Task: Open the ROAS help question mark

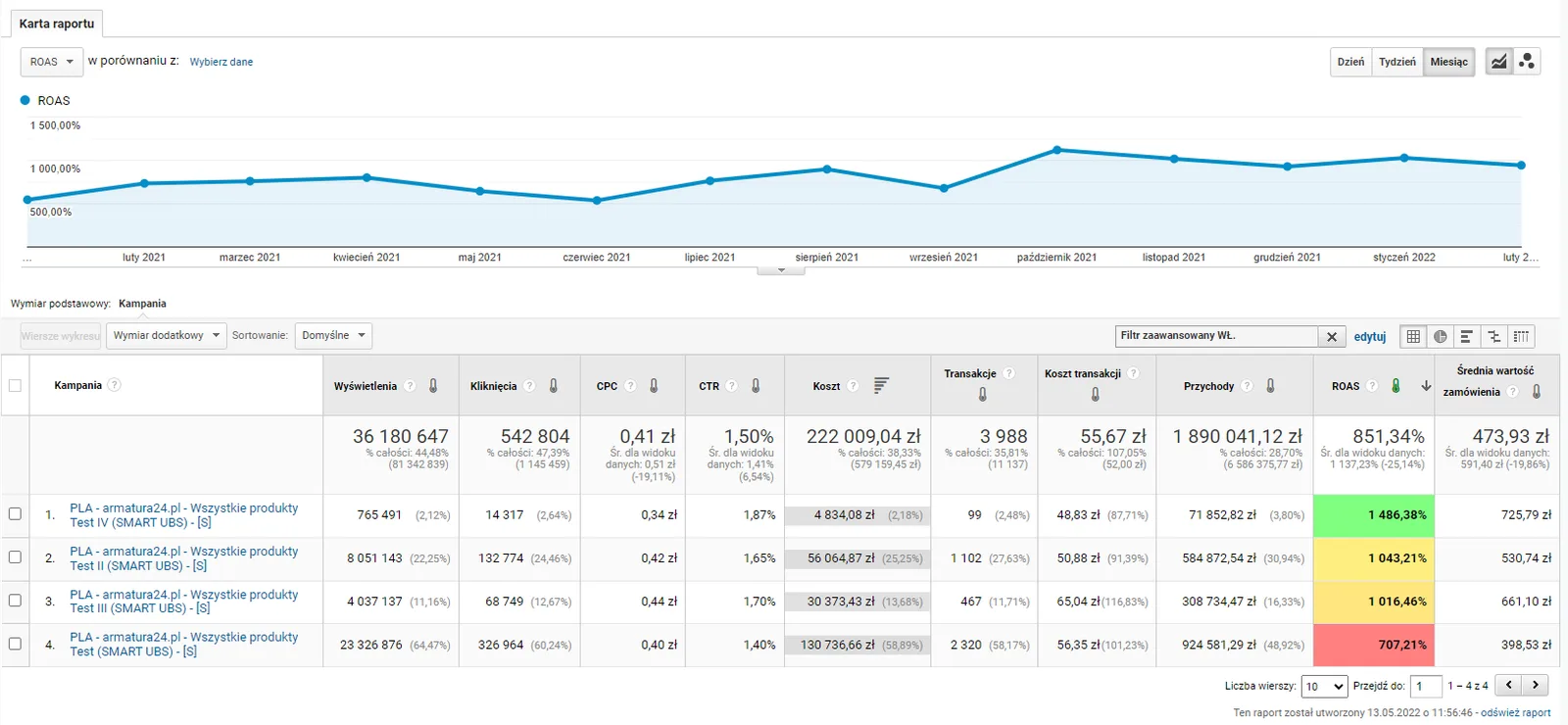Action: [1372, 386]
